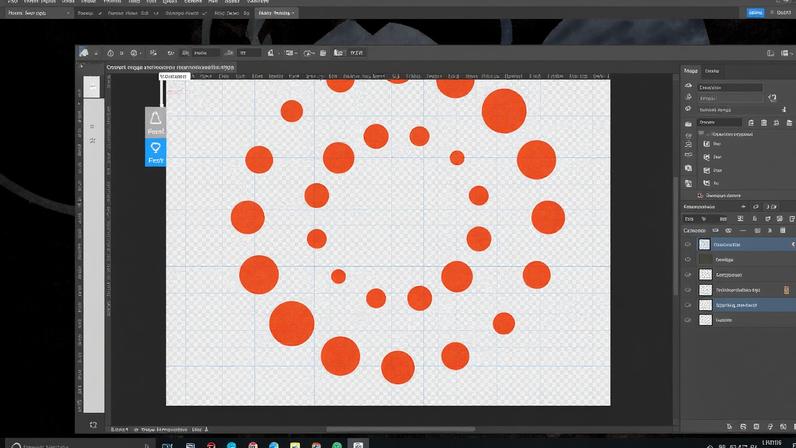Click the rotate icon beside the panel input field
This screenshot has width=796, height=448.
(771, 97)
